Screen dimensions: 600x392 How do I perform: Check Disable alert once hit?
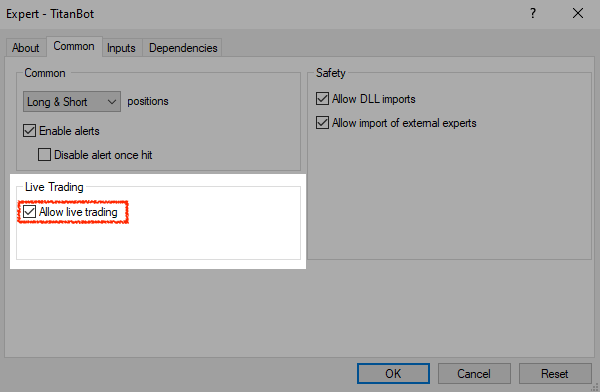coord(44,155)
